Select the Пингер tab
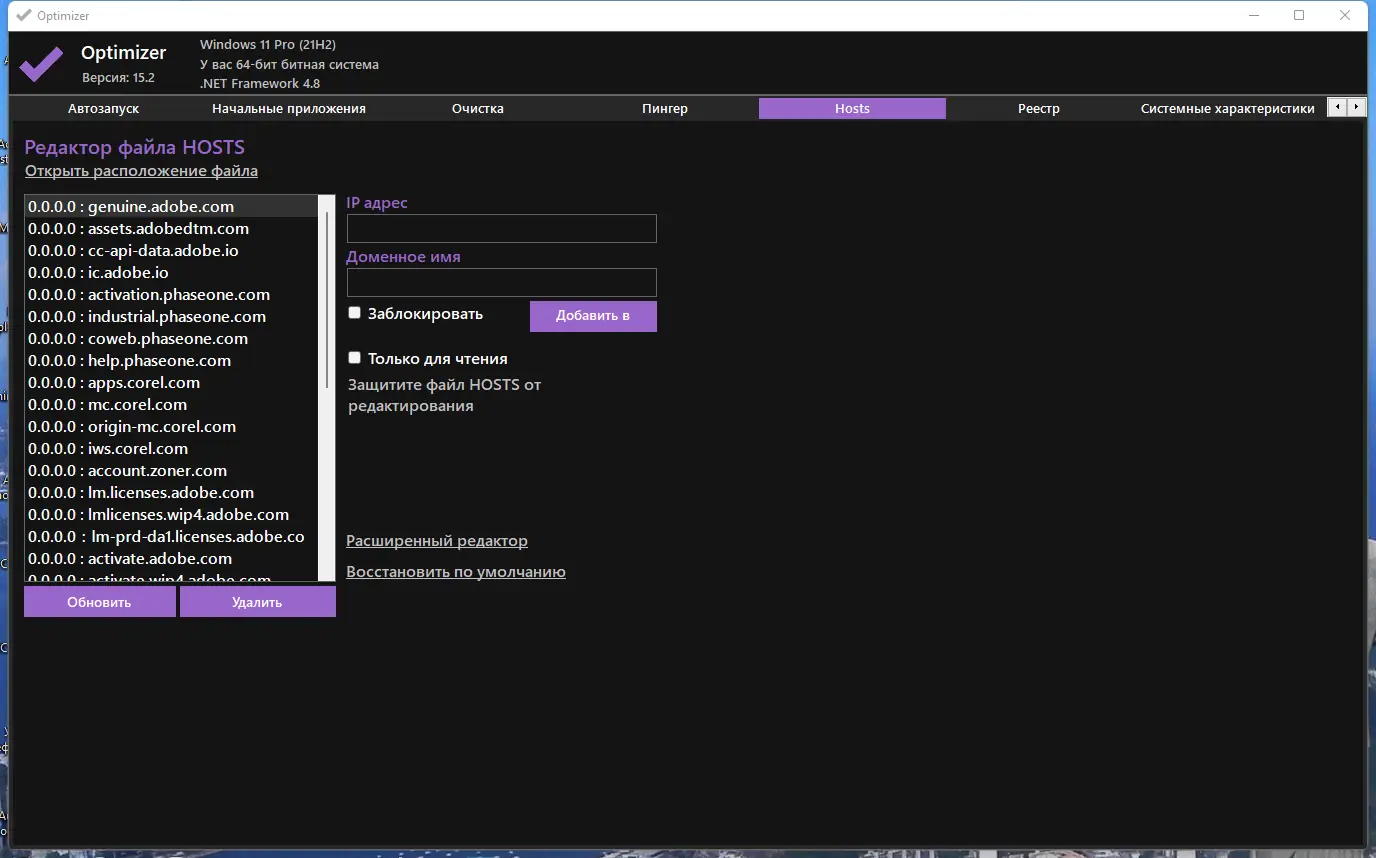The width and height of the screenshot is (1376, 858). tap(665, 108)
